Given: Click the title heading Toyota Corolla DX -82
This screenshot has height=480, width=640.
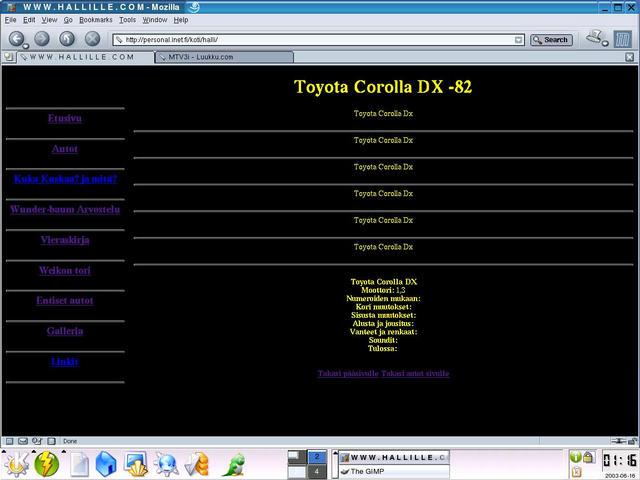Looking at the screenshot, I should [383, 87].
